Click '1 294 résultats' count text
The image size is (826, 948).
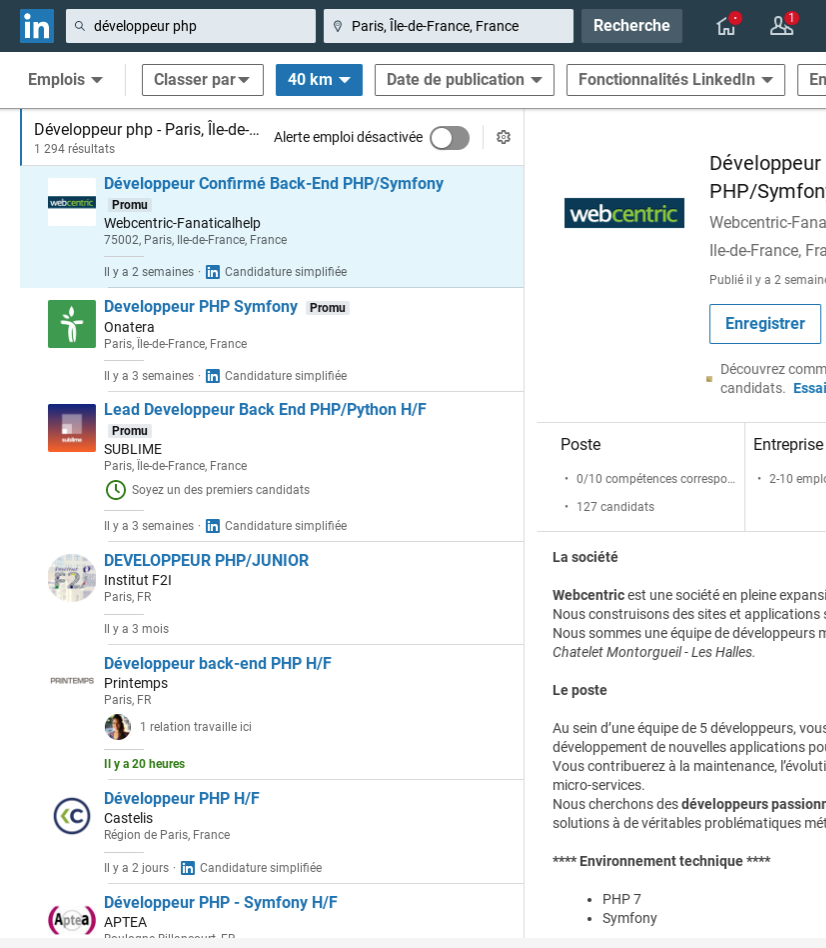(74, 149)
